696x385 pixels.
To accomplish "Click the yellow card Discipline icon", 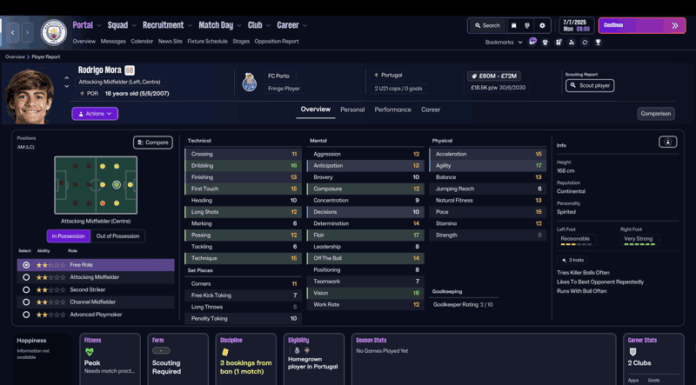I will point(225,352).
